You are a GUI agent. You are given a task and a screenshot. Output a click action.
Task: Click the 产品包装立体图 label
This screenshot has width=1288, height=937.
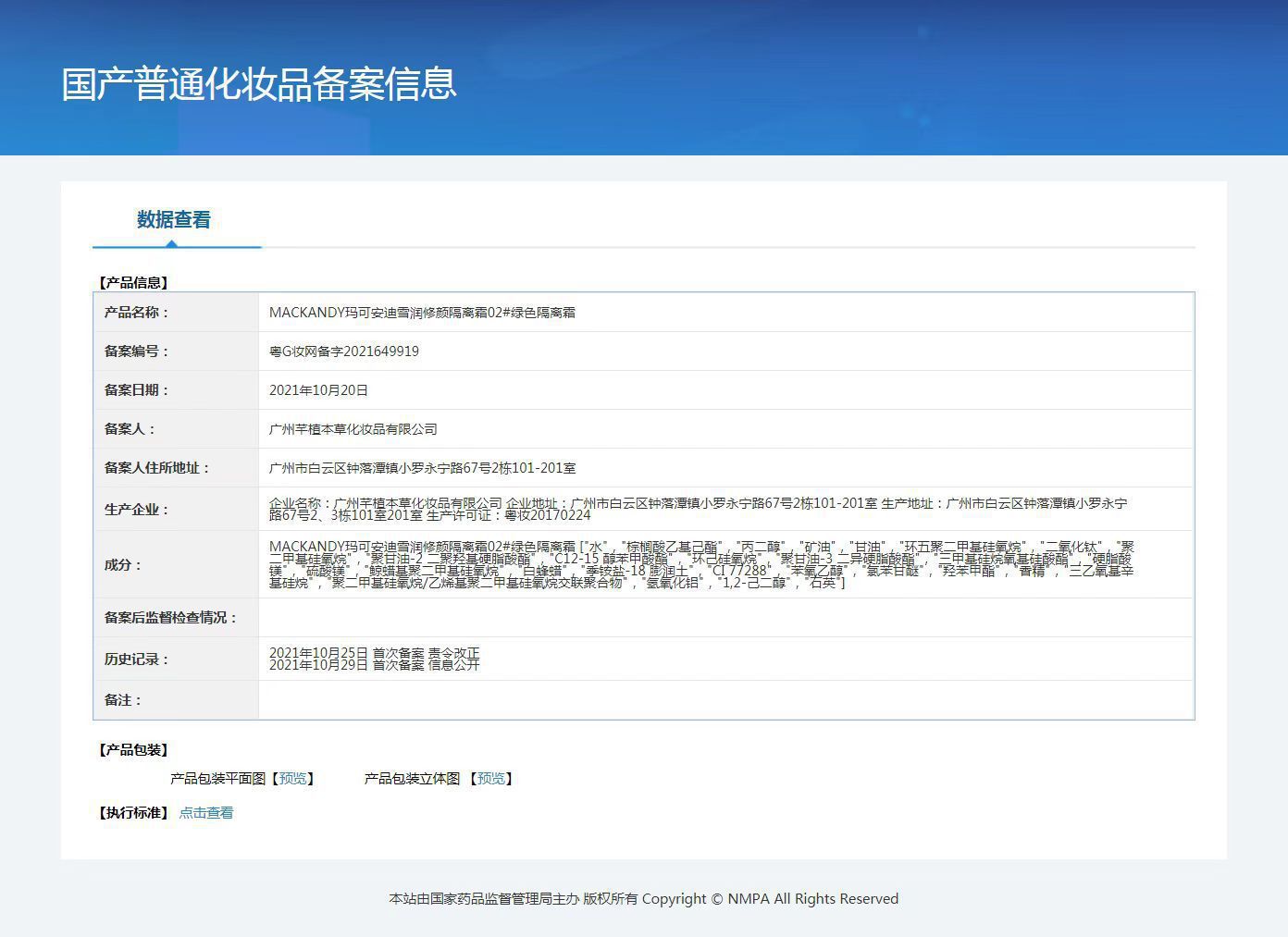click(x=413, y=779)
